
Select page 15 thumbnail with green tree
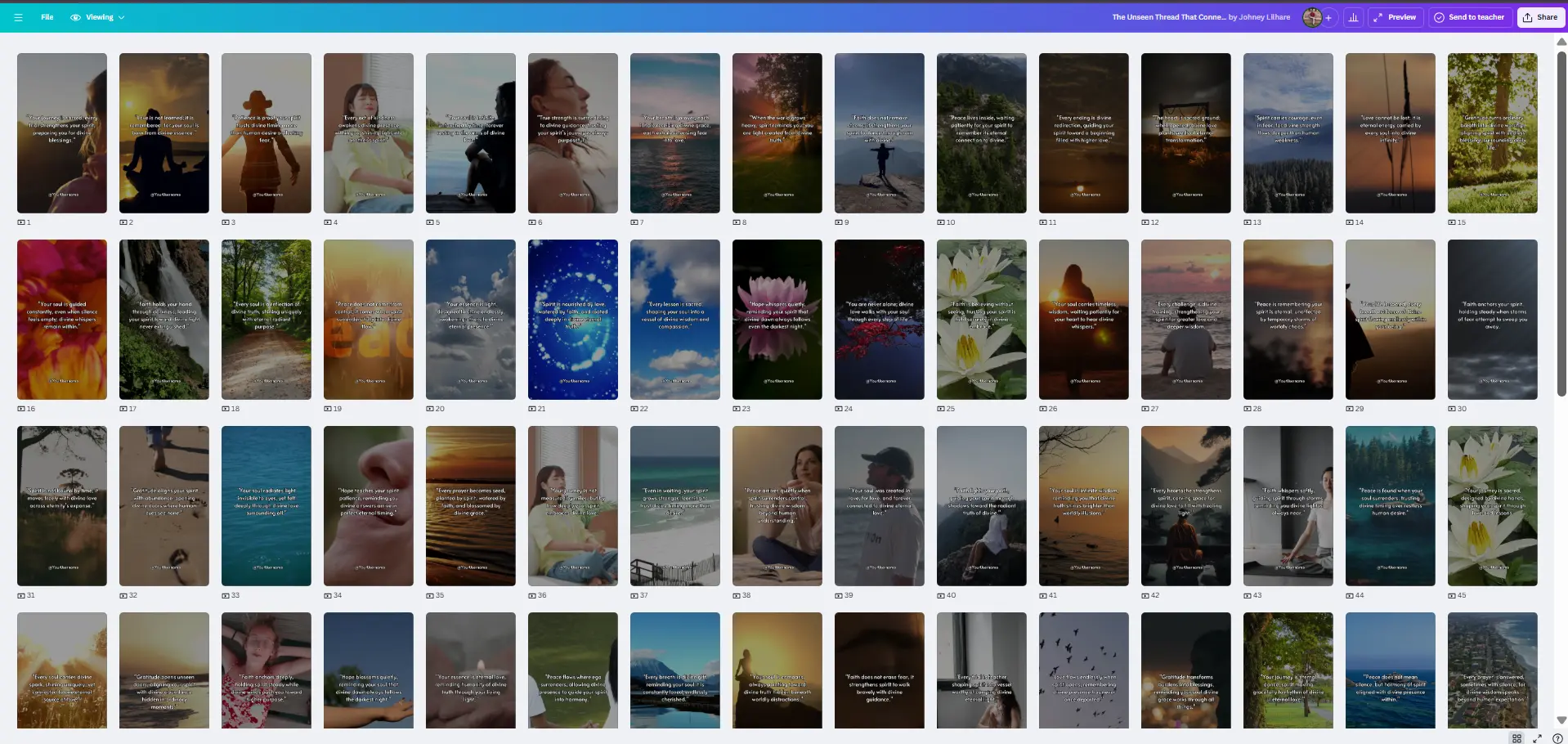coord(1493,133)
